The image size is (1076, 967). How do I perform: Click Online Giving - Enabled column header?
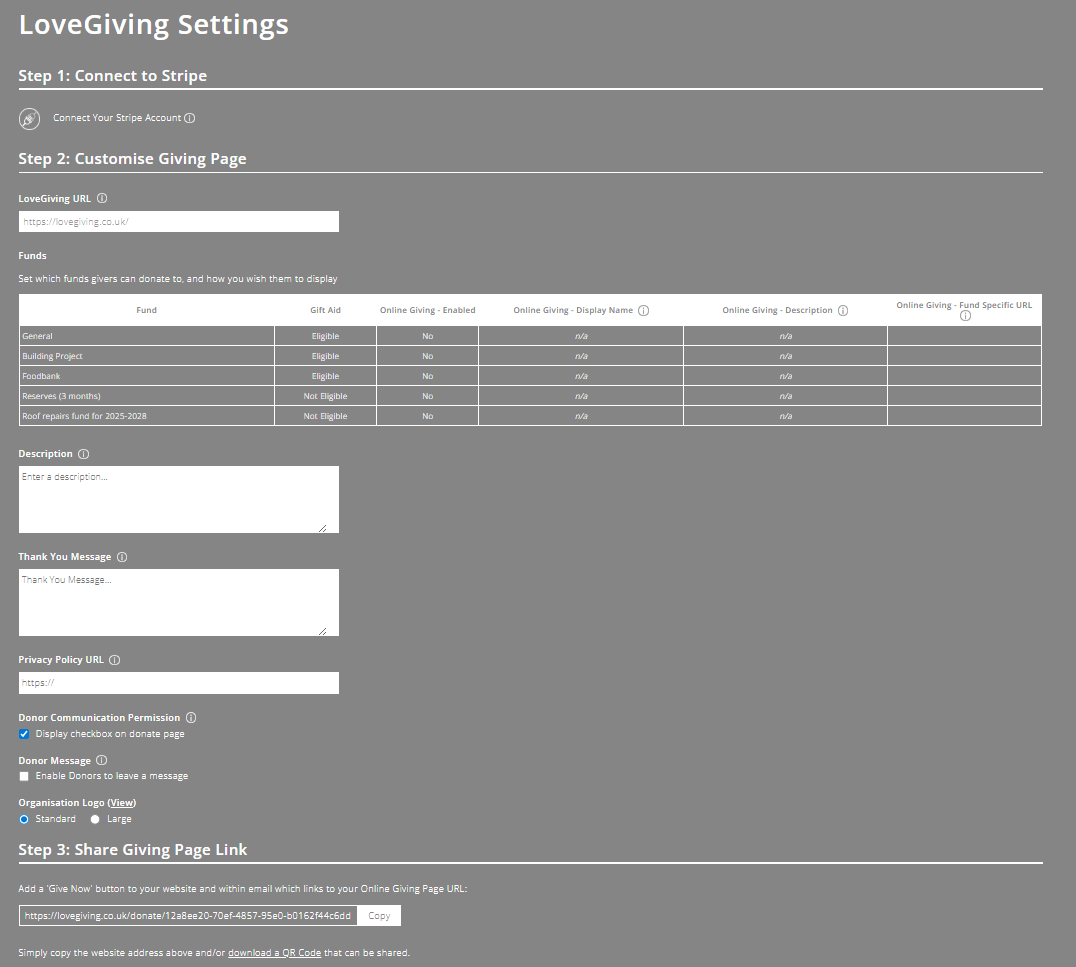click(x=428, y=310)
